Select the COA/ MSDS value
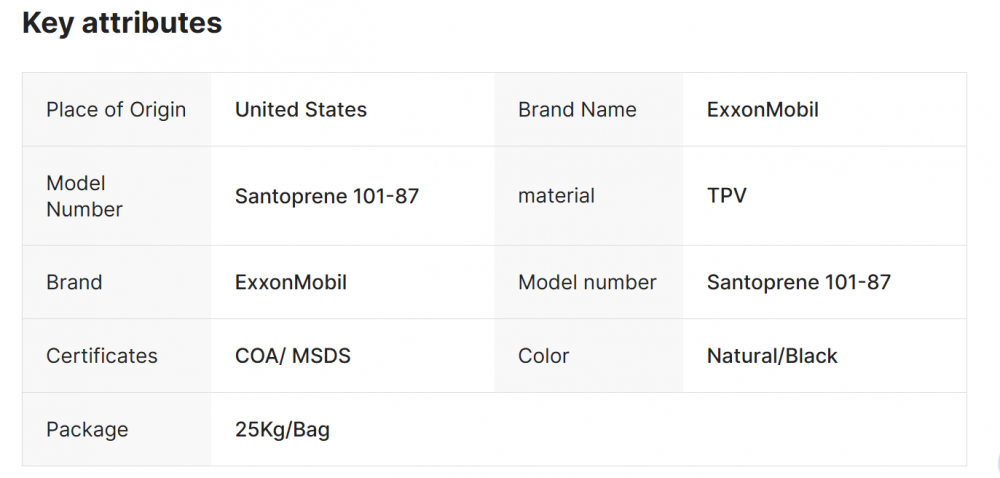Screen dimensions: 1000x478 pyautogui.click(x=293, y=356)
